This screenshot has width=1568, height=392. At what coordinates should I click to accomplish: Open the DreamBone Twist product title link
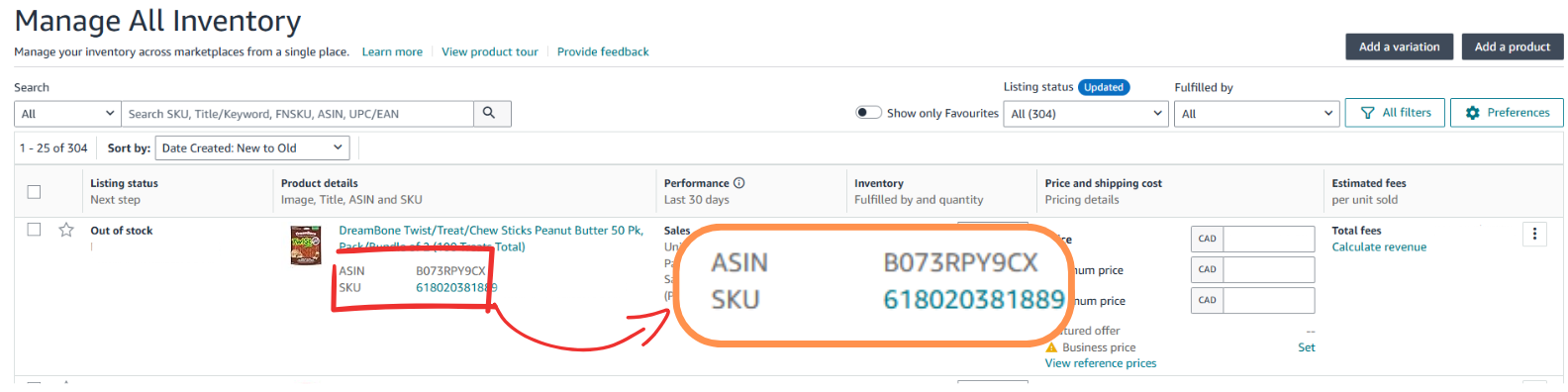pyautogui.click(x=491, y=238)
